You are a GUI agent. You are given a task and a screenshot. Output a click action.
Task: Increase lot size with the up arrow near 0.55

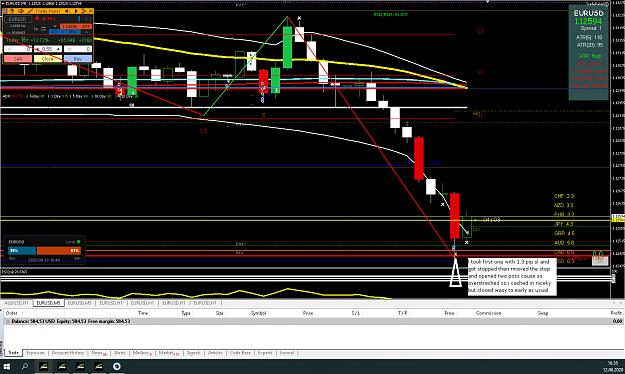coord(58,49)
